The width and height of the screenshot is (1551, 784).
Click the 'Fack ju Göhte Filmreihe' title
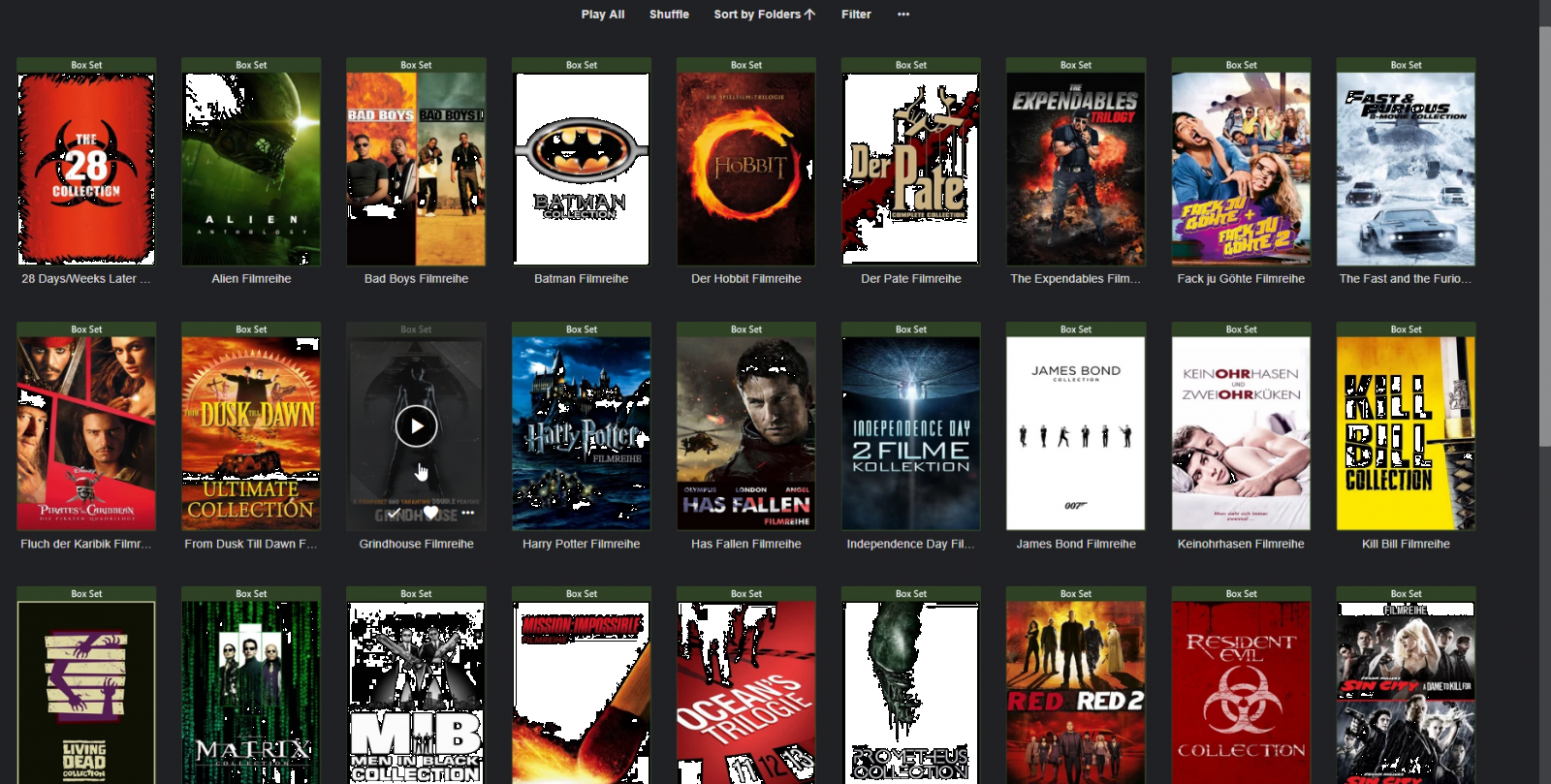[1241, 279]
